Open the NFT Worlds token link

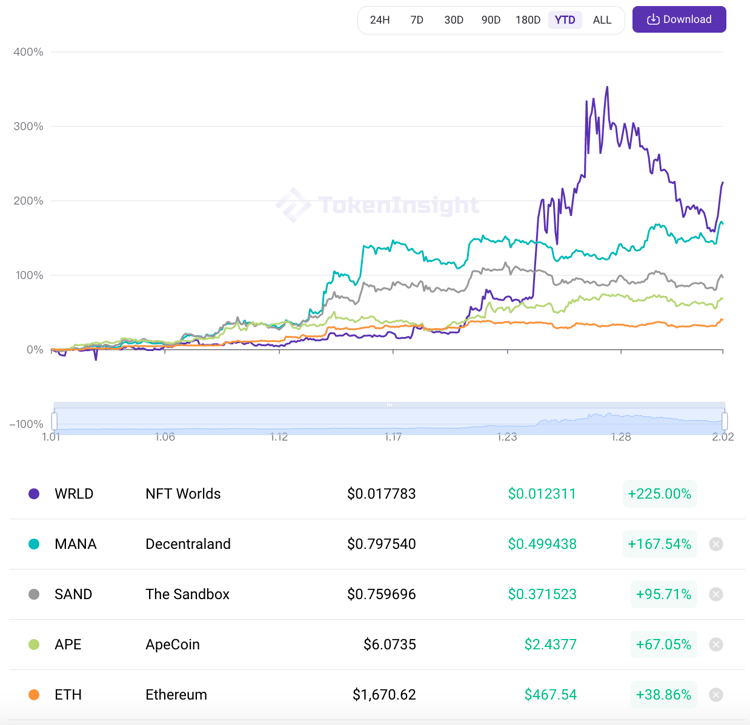(x=183, y=494)
